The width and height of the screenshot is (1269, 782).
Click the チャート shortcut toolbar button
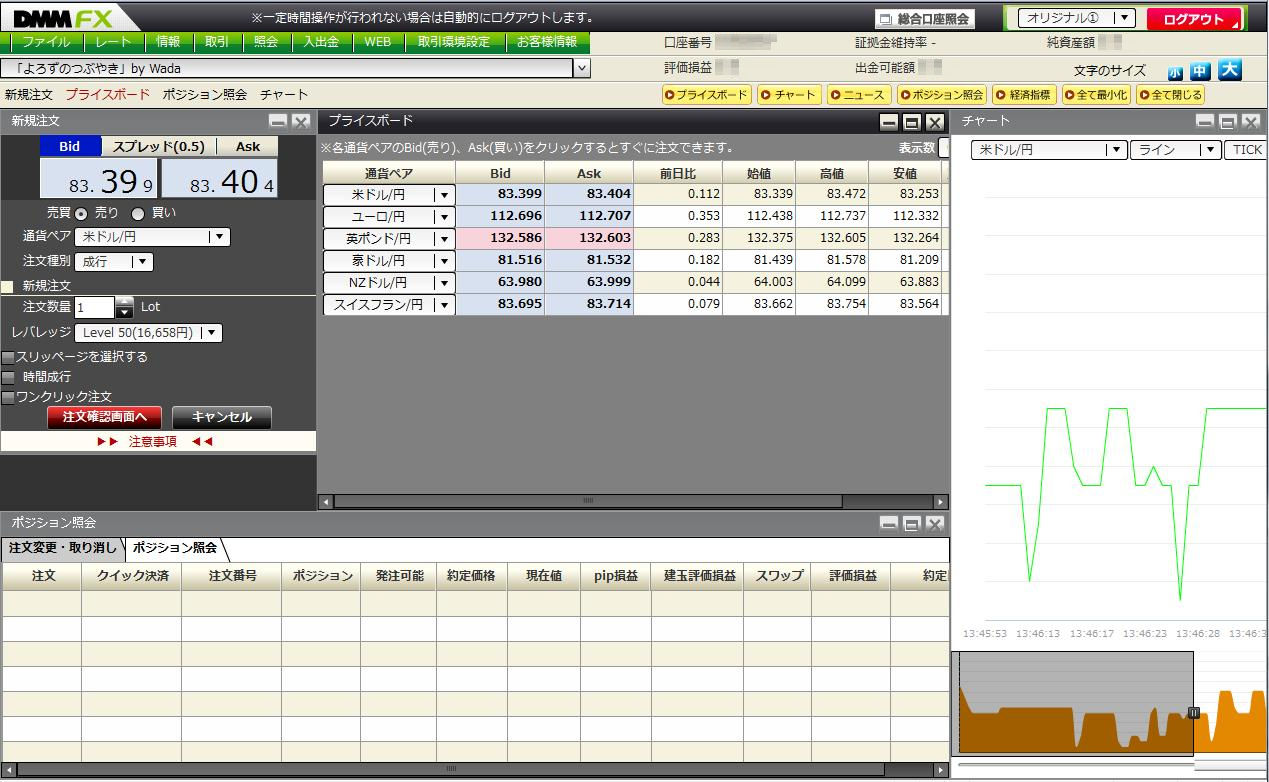(x=788, y=95)
